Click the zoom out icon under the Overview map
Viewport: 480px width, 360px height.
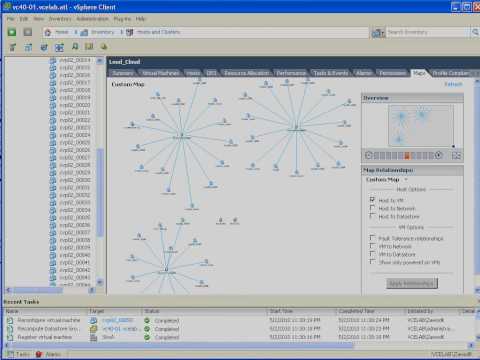coord(368,155)
